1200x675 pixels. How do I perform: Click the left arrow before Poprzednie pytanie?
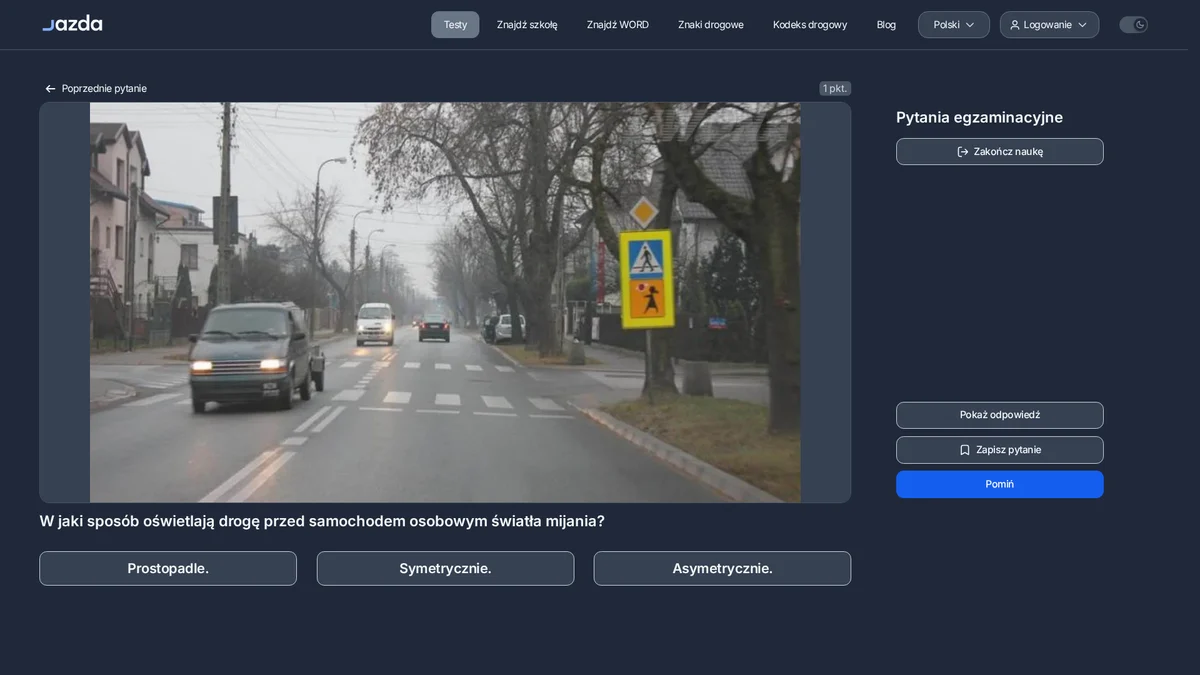tap(50, 89)
